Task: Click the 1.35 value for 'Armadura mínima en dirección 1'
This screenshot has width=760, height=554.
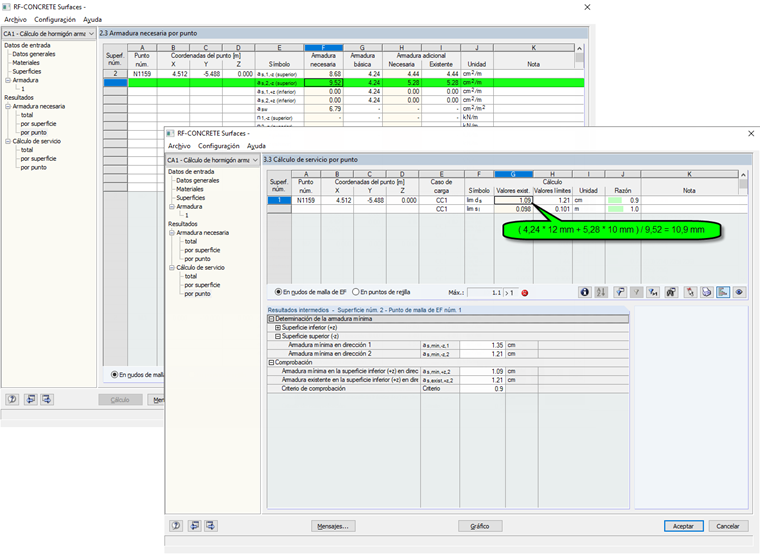Action: 482,345
